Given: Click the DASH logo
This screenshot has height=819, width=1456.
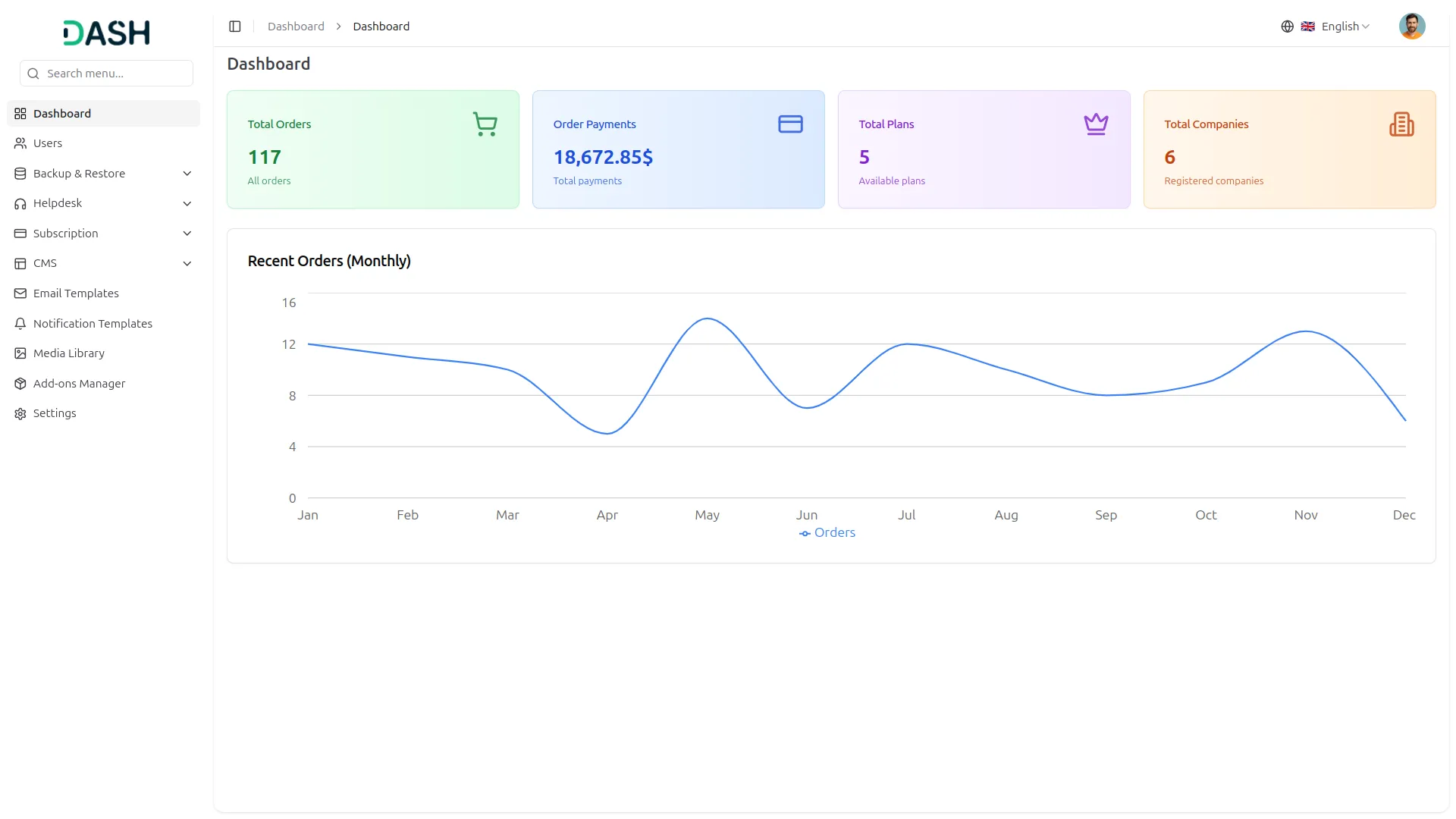Looking at the screenshot, I should [106, 33].
